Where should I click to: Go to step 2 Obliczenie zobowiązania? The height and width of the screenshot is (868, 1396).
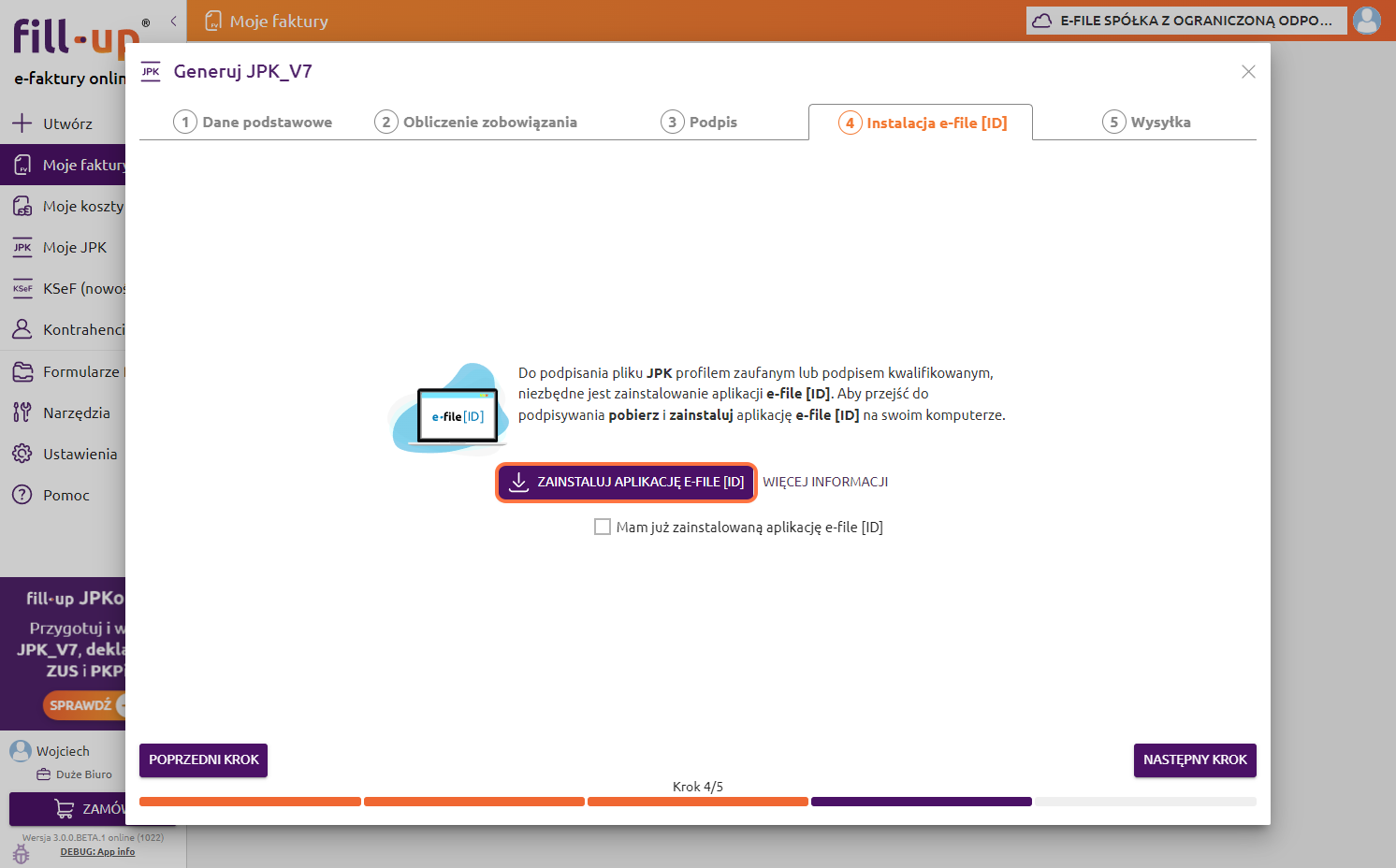coord(475,122)
